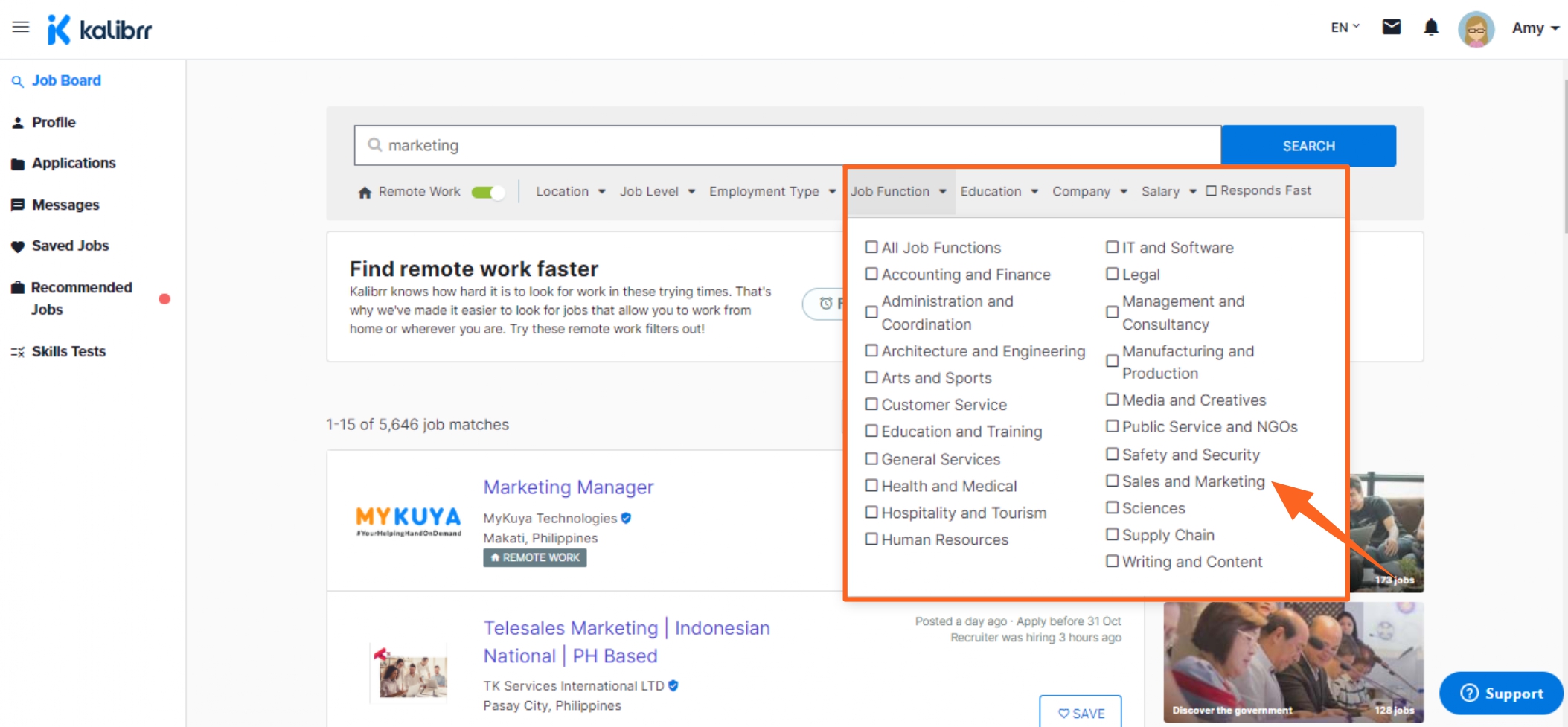
Task: Open the hamburger menu icon
Action: pyautogui.click(x=21, y=28)
